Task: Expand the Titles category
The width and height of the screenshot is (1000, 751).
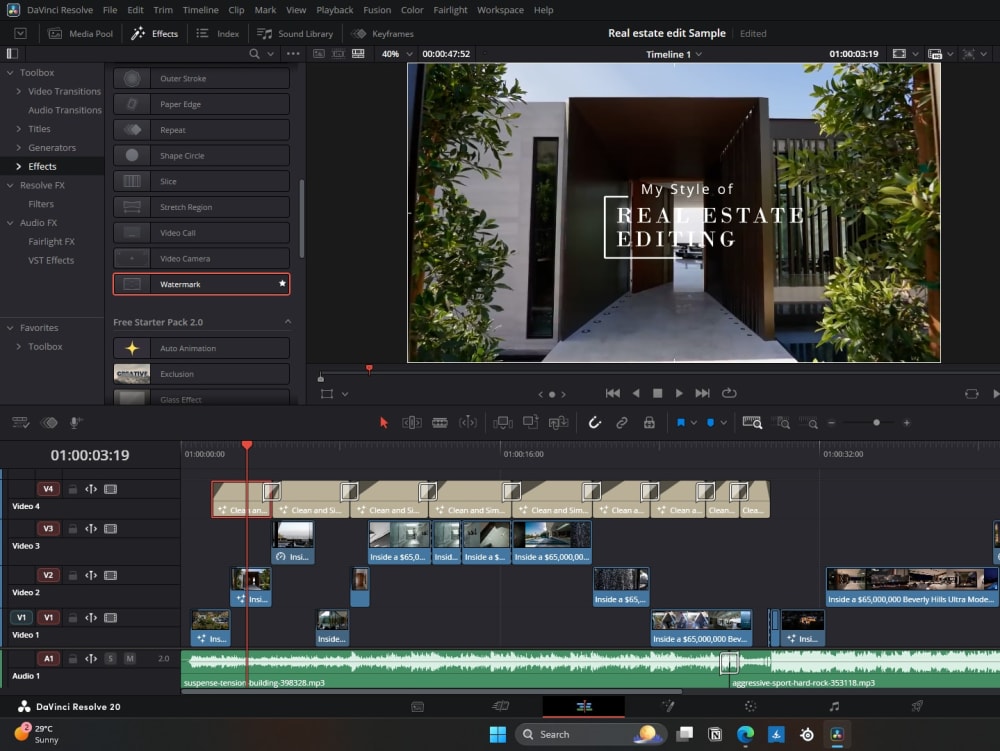Action: 18,129
